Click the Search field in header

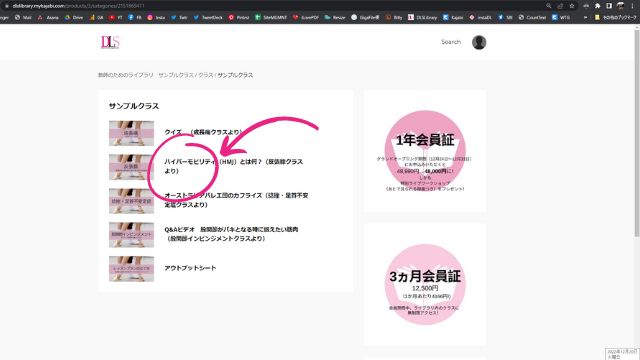(x=451, y=42)
